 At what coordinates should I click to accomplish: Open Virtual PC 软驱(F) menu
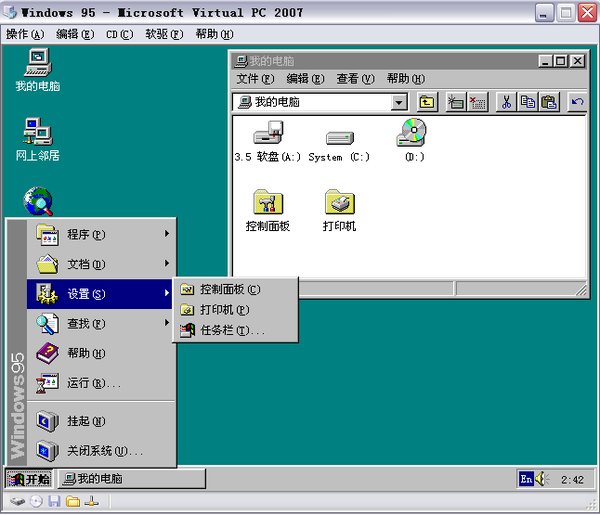coord(164,34)
